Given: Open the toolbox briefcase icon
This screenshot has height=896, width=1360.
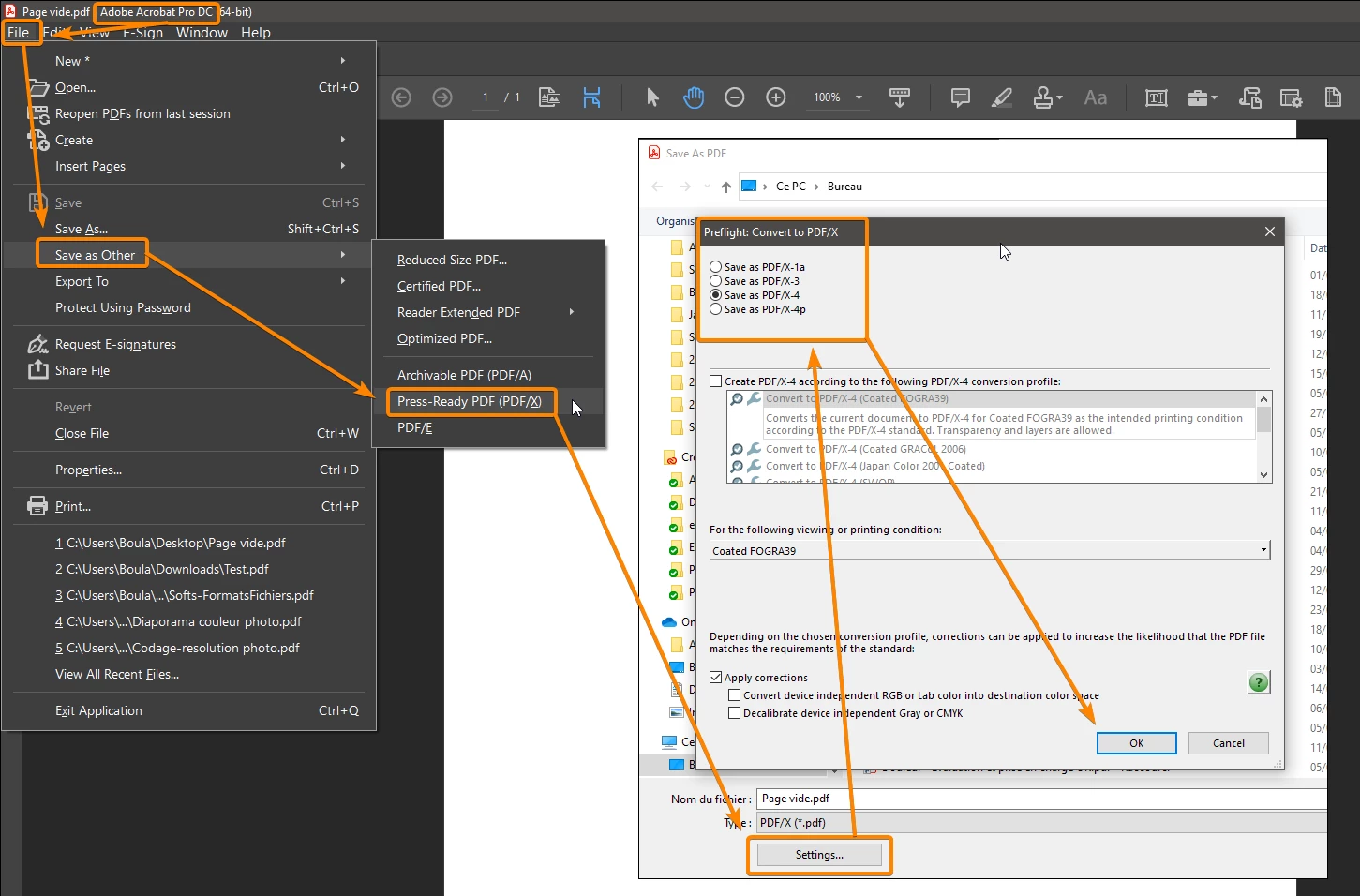Looking at the screenshot, I should (1197, 97).
